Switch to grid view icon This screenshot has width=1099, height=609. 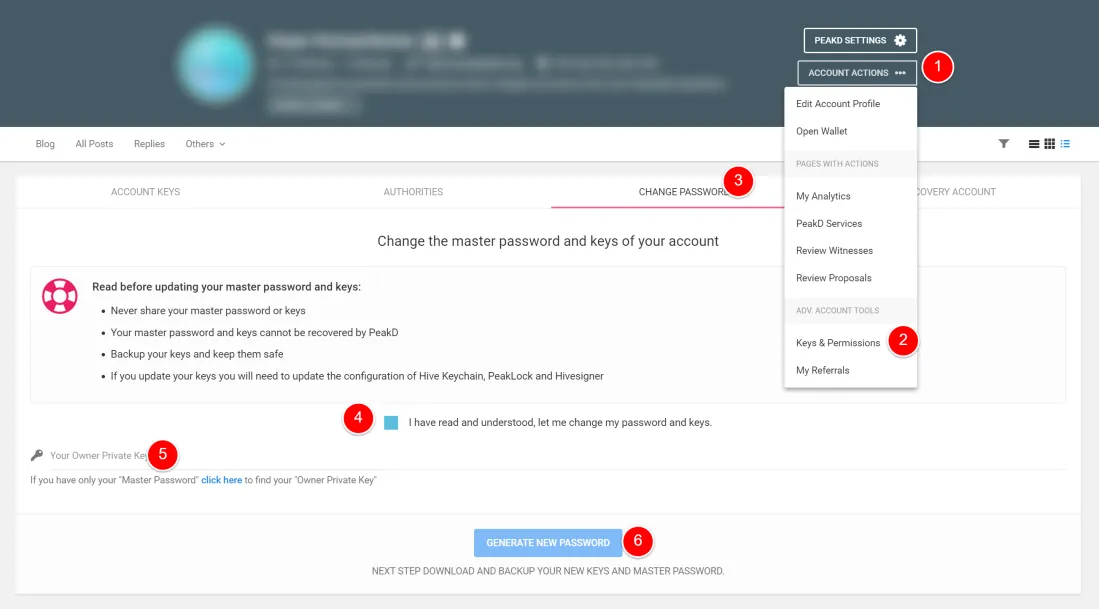pos(1049,144)
